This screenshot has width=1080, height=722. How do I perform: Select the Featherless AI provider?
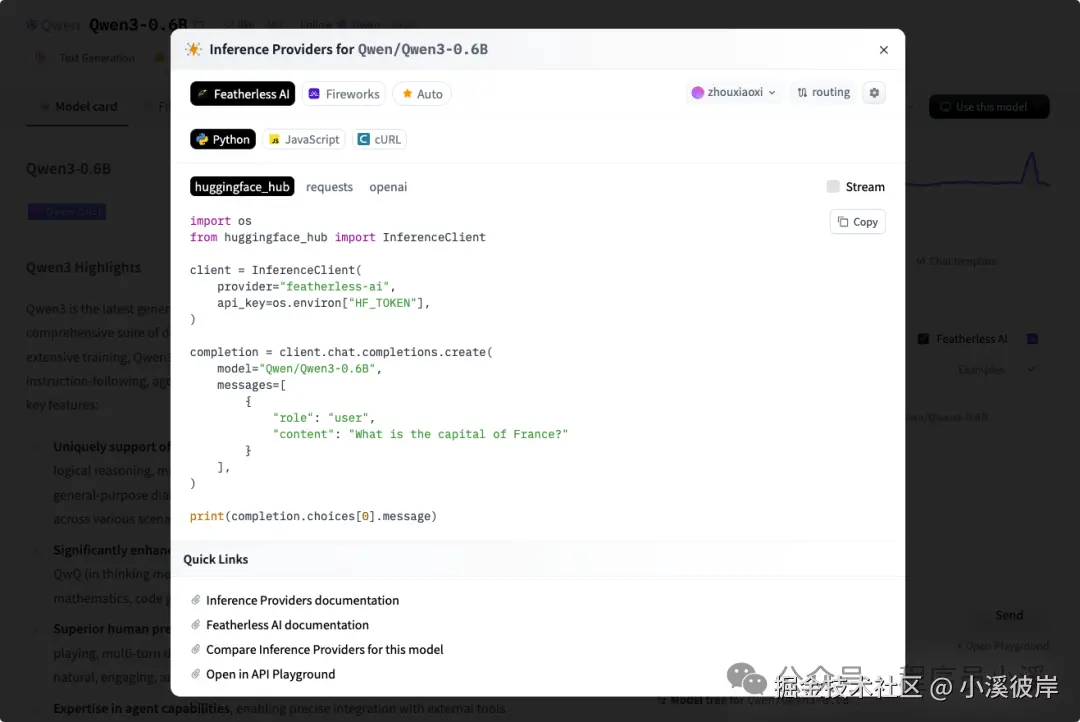tap(242, 94)
